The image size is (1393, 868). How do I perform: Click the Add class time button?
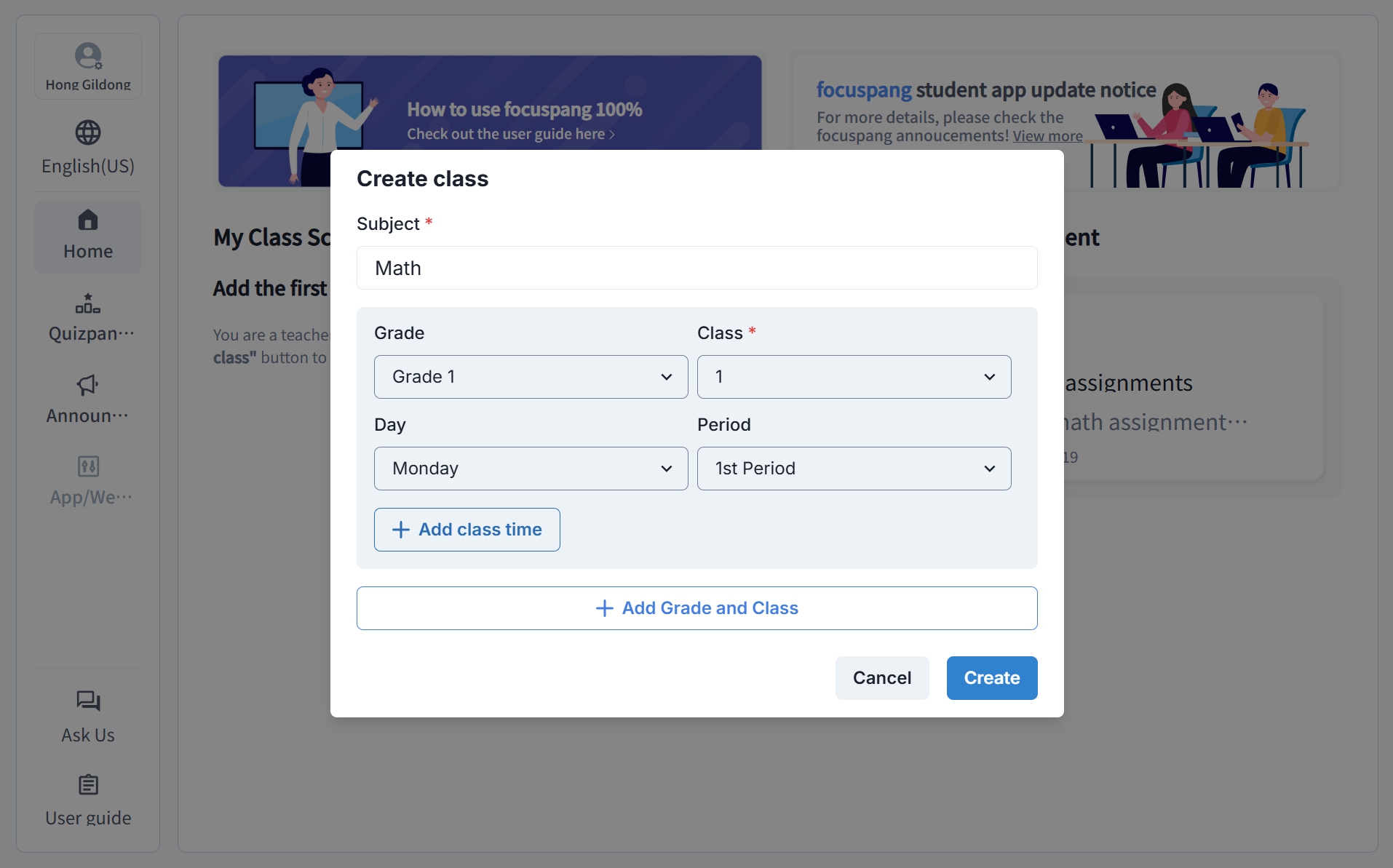(467, 530)
